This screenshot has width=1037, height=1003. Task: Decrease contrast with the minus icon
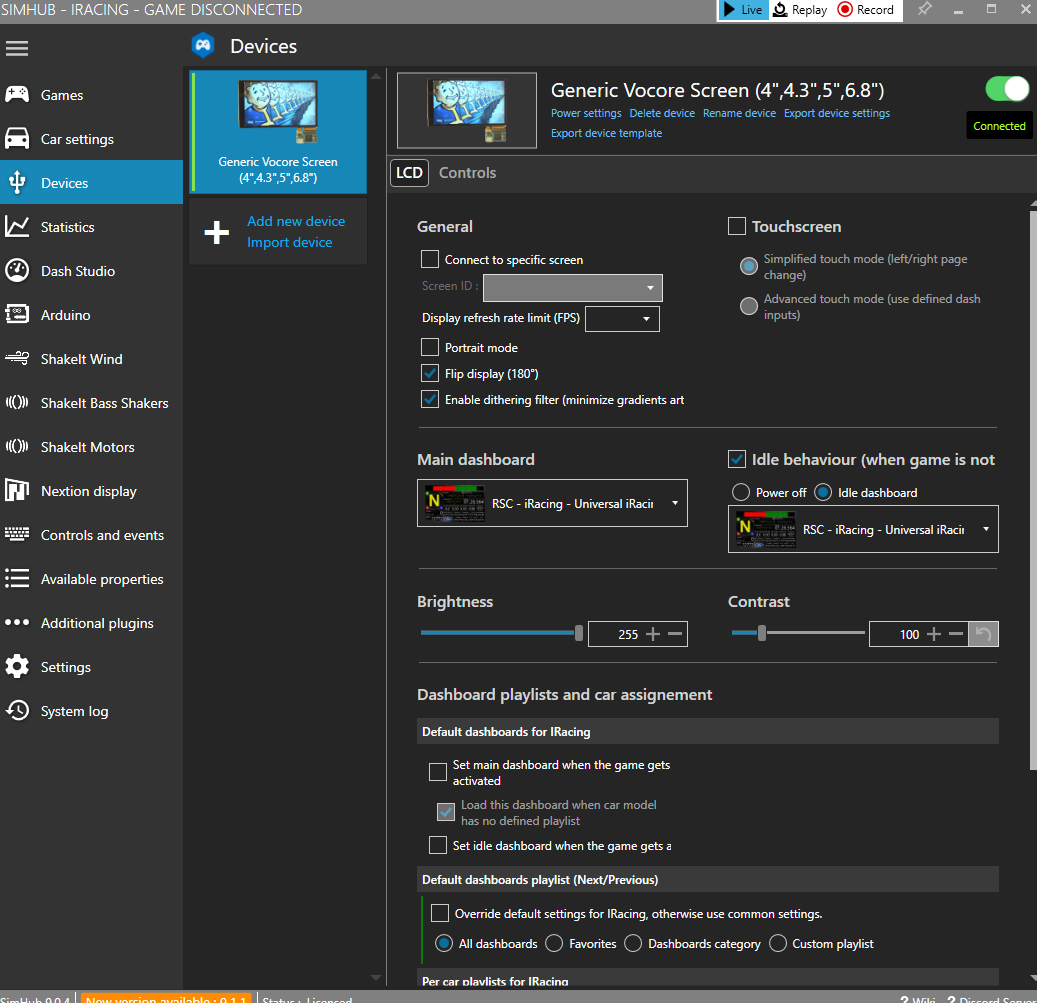[956, 634]
